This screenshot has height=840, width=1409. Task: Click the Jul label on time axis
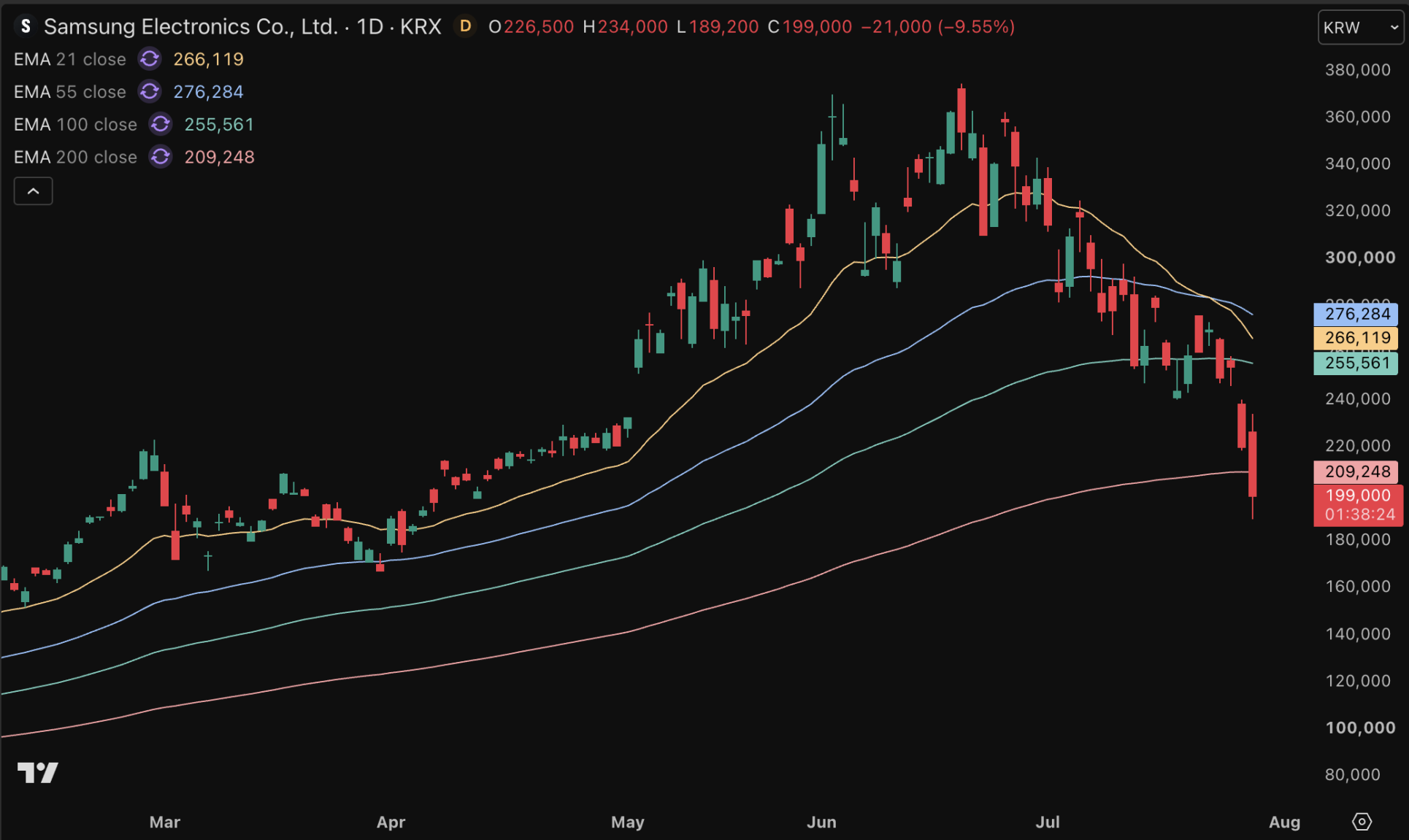[x=1048, y=822]
